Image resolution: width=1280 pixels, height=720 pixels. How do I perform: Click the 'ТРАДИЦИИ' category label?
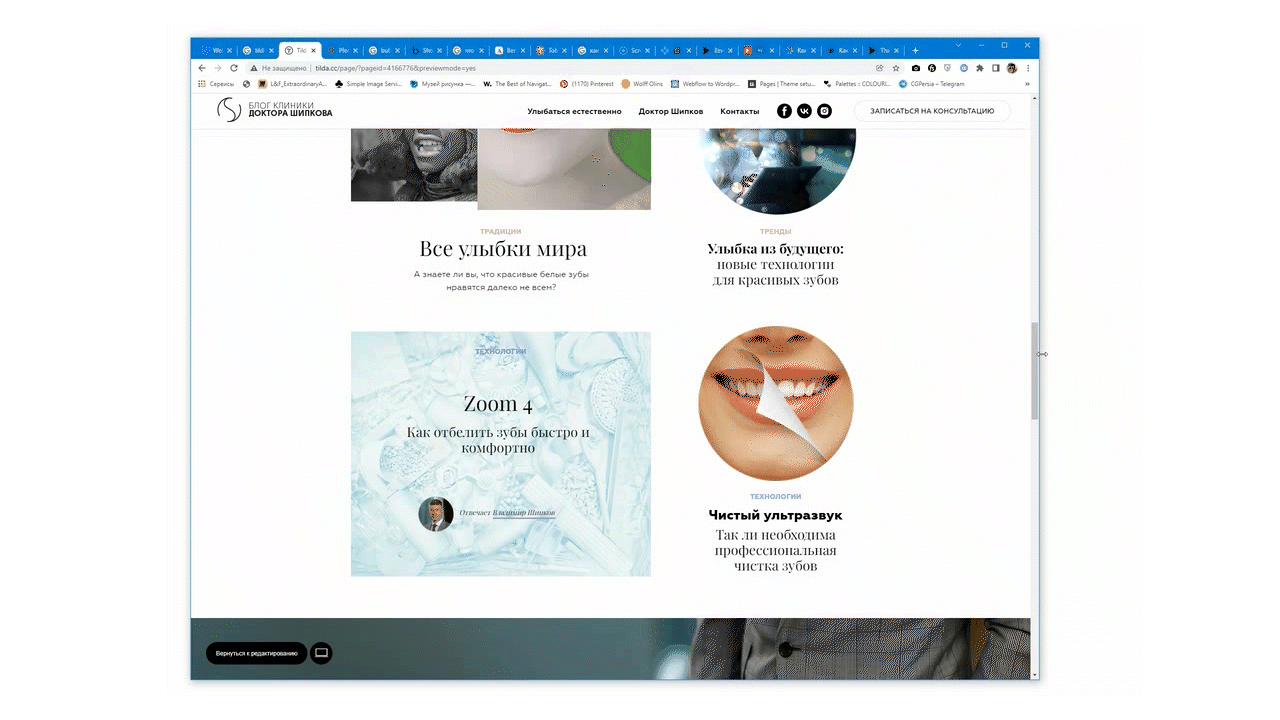tap(500, 231)
